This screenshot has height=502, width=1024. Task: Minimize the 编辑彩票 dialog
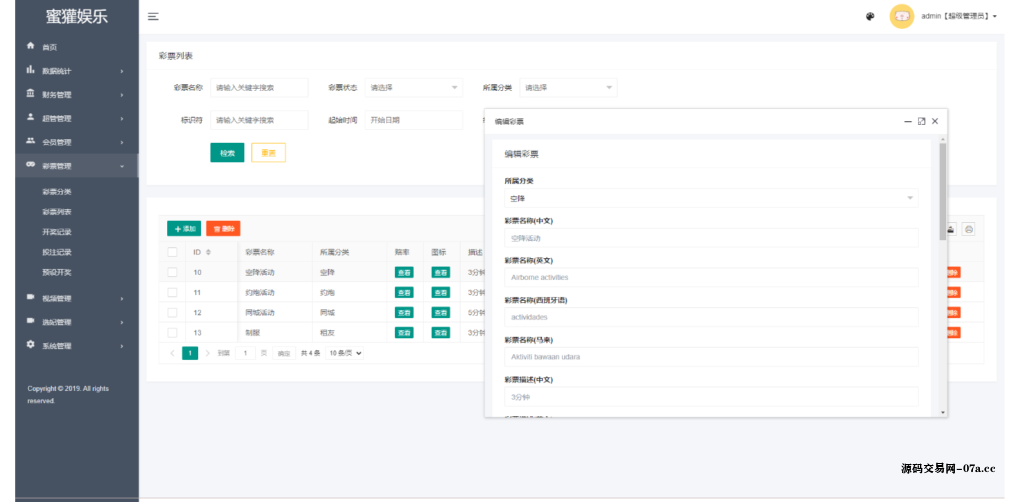908,121
